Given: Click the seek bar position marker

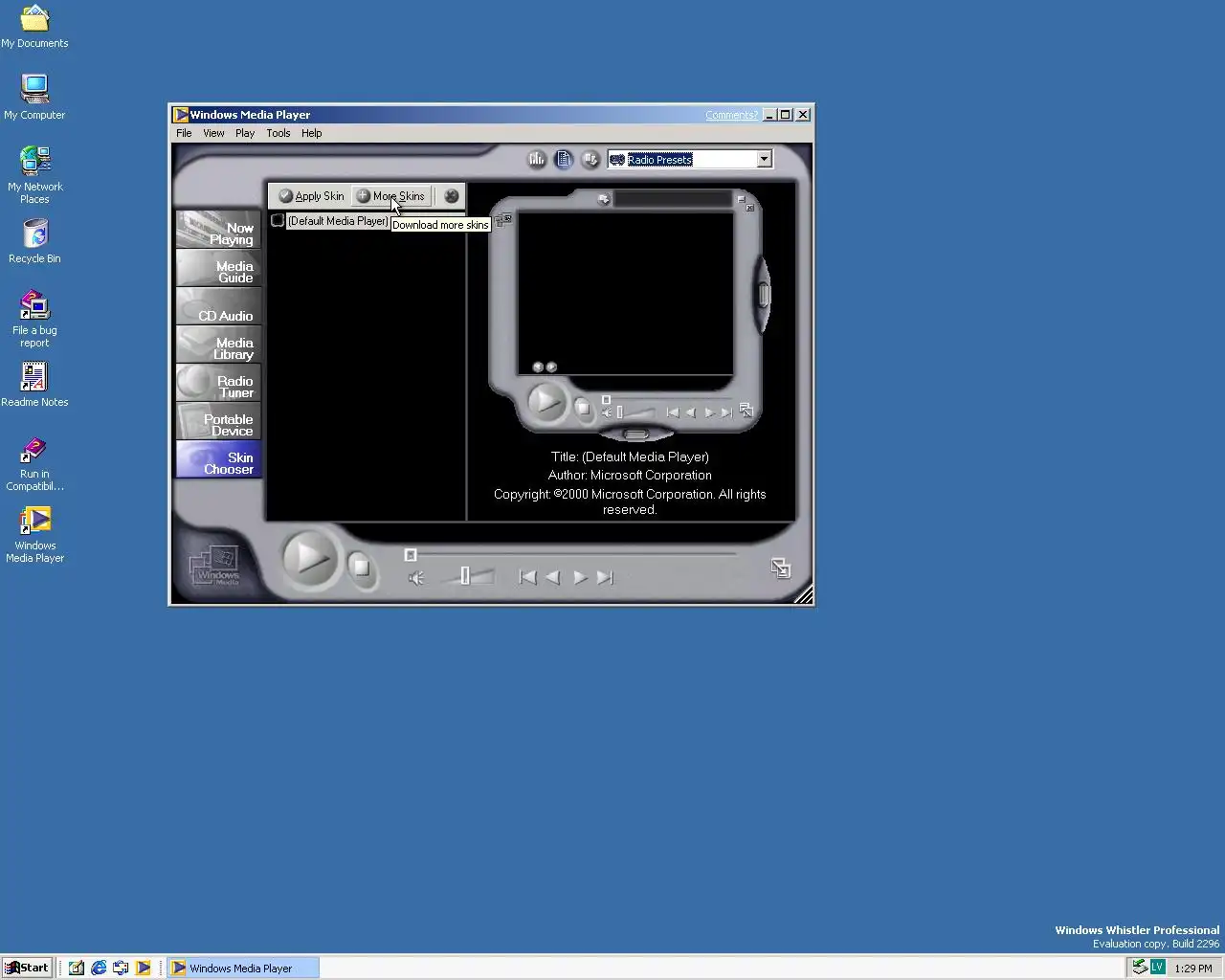Looking at the screenshot, I should (411, 555).
